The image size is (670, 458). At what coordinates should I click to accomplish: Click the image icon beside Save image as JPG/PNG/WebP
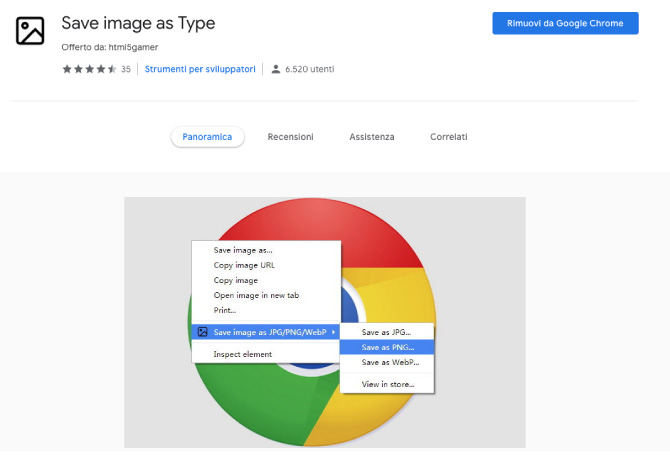click(x=203, y=332)
